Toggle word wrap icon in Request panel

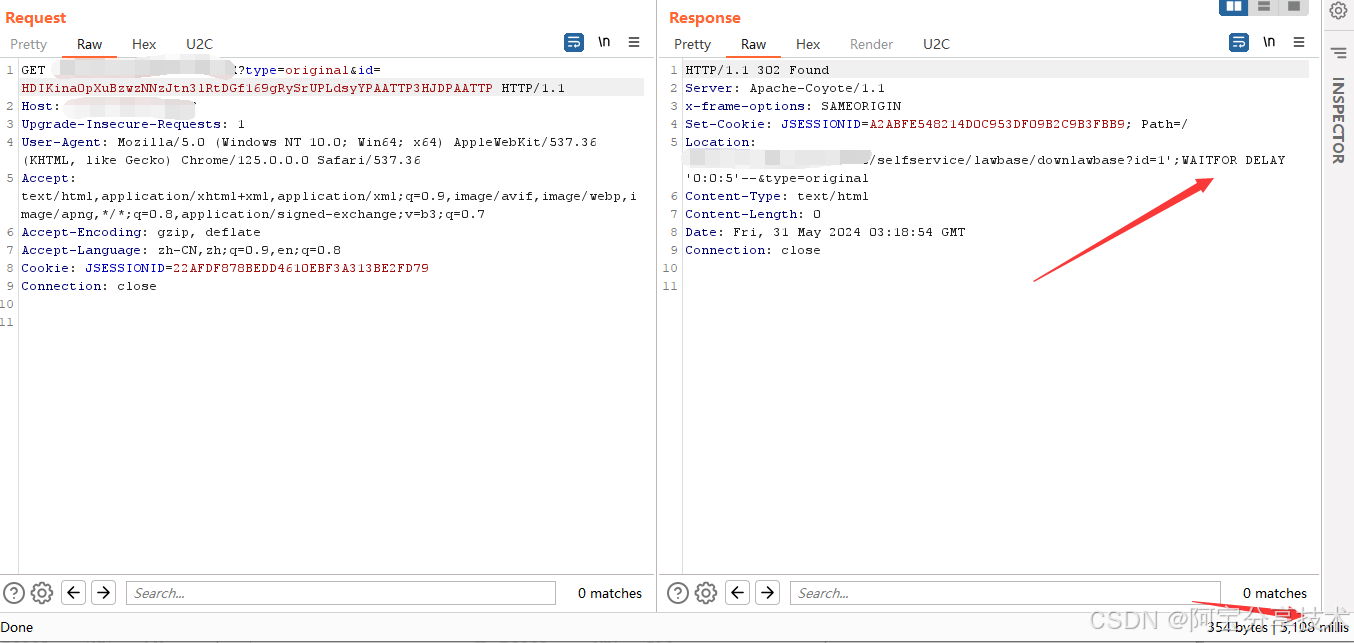574,42
